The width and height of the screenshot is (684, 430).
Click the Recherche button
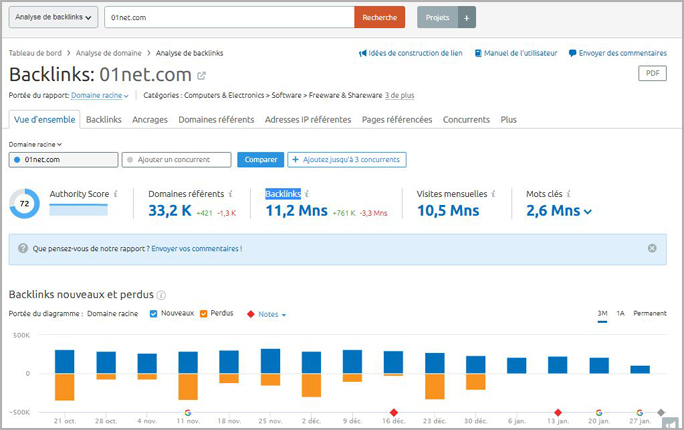click(x=380, y=17)
